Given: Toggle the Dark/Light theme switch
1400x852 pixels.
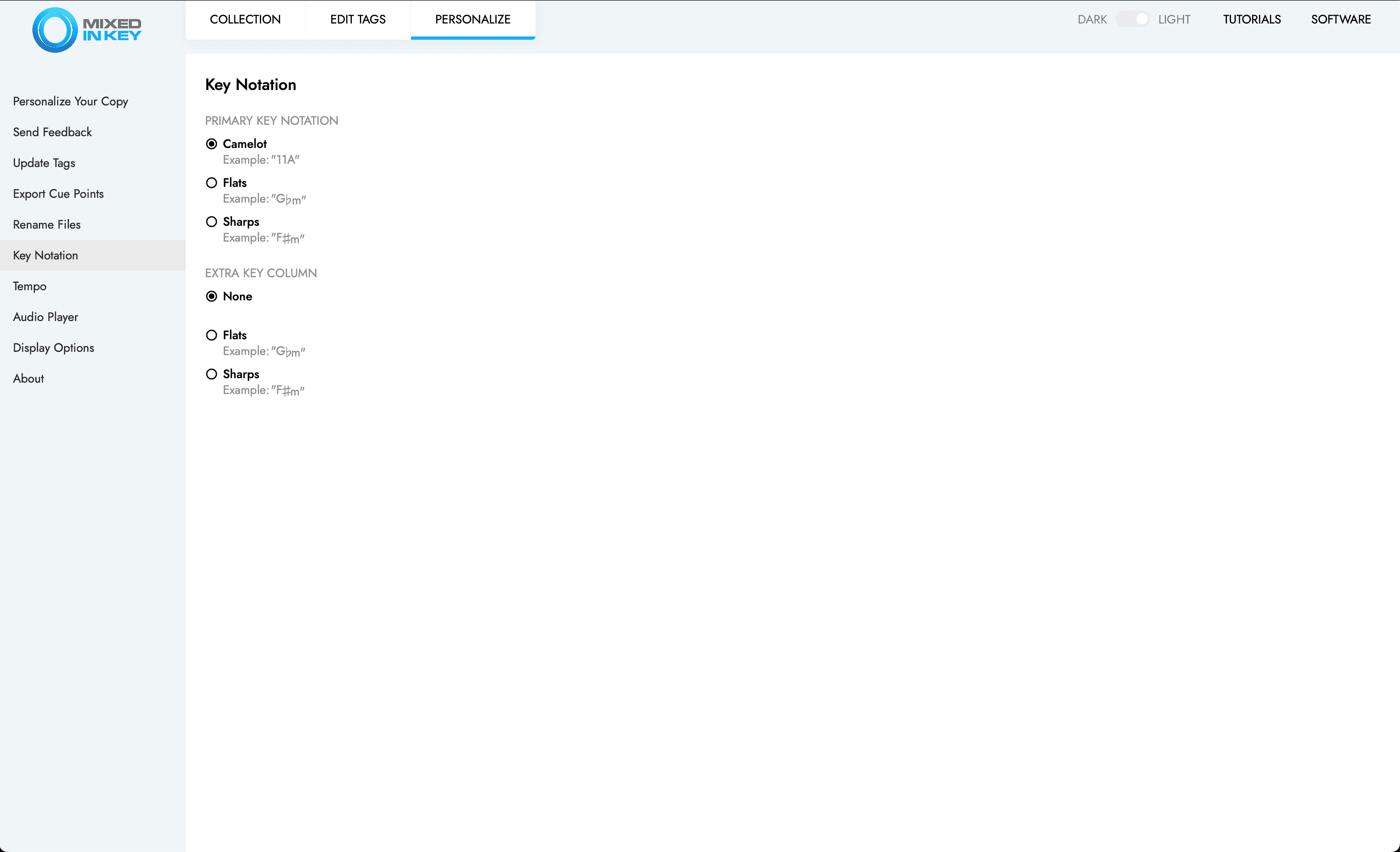Looking at the screenshot, I should [1132, 19].
